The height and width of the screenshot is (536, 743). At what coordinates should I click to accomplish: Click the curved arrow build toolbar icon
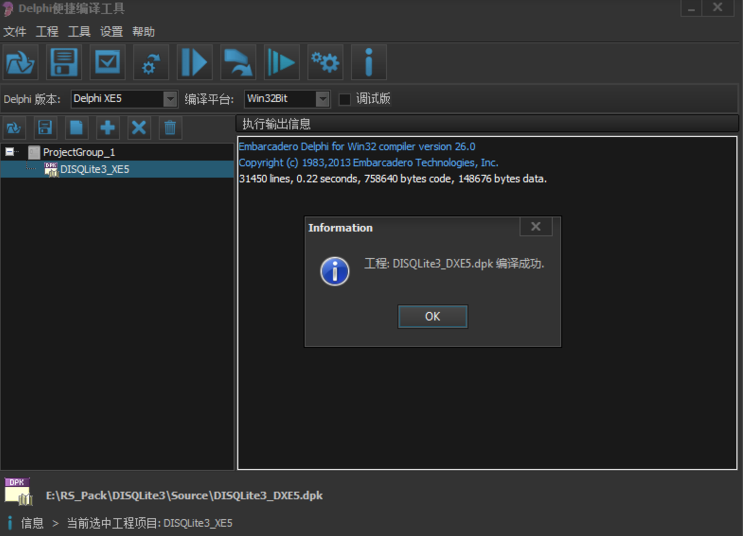click(238, 62)
